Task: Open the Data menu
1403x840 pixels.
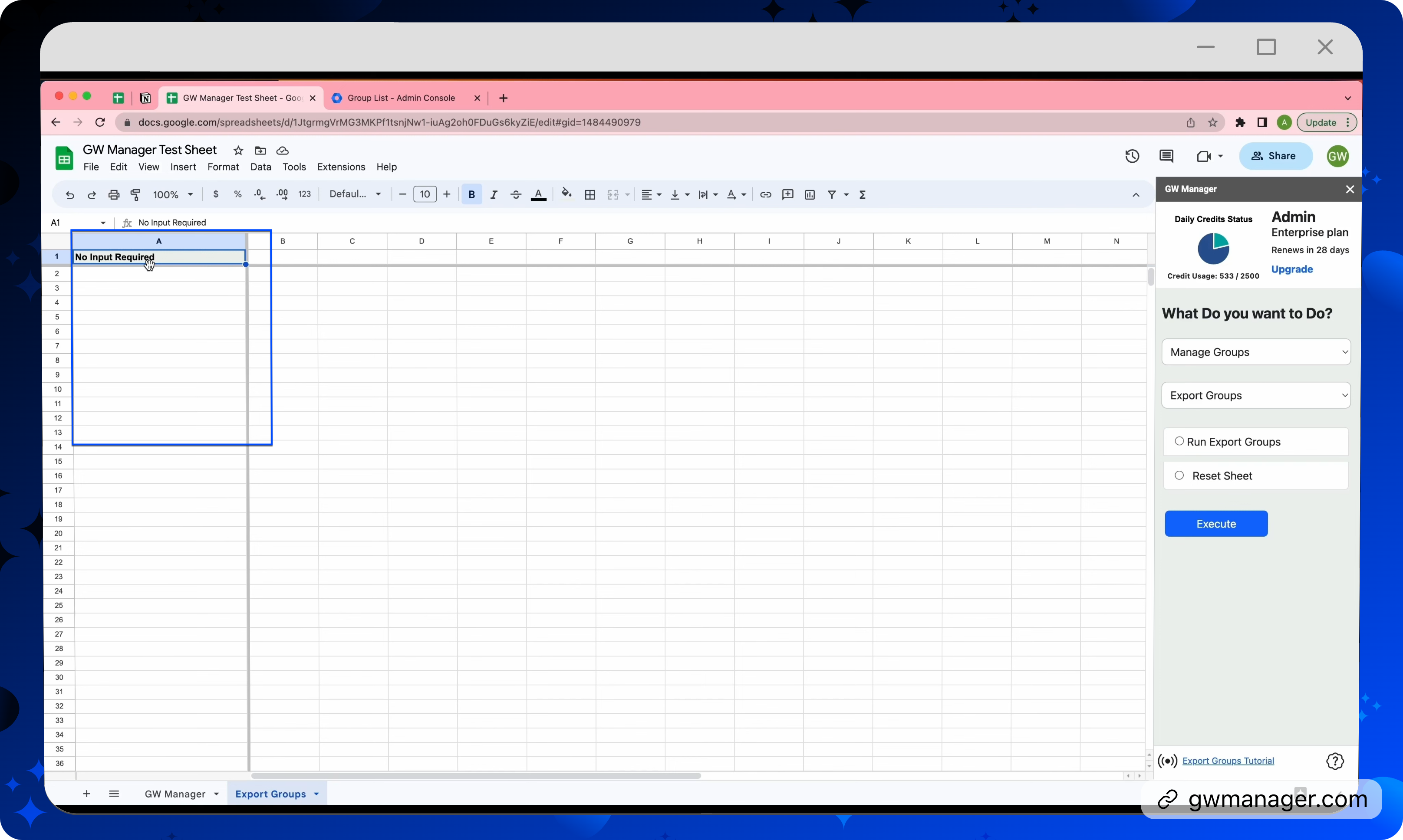Action: (x=260, y=167)
